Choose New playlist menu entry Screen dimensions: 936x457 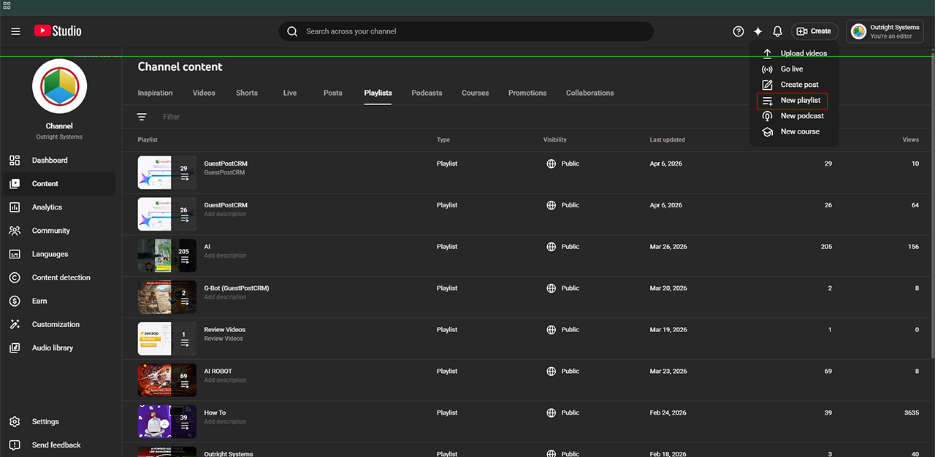pos(792,101)
